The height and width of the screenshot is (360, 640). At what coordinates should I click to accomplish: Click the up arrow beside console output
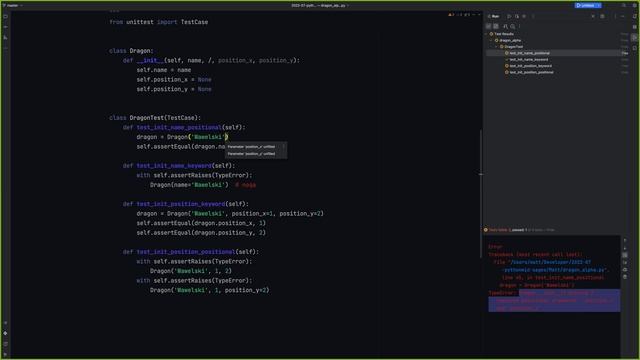625,240
